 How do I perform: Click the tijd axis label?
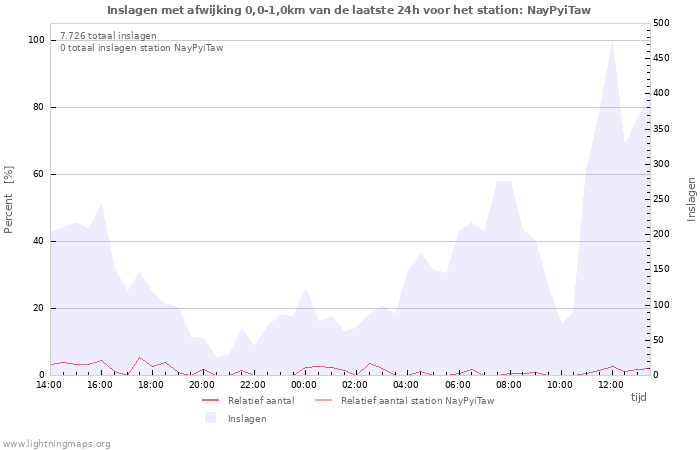[x=638, y=397]
